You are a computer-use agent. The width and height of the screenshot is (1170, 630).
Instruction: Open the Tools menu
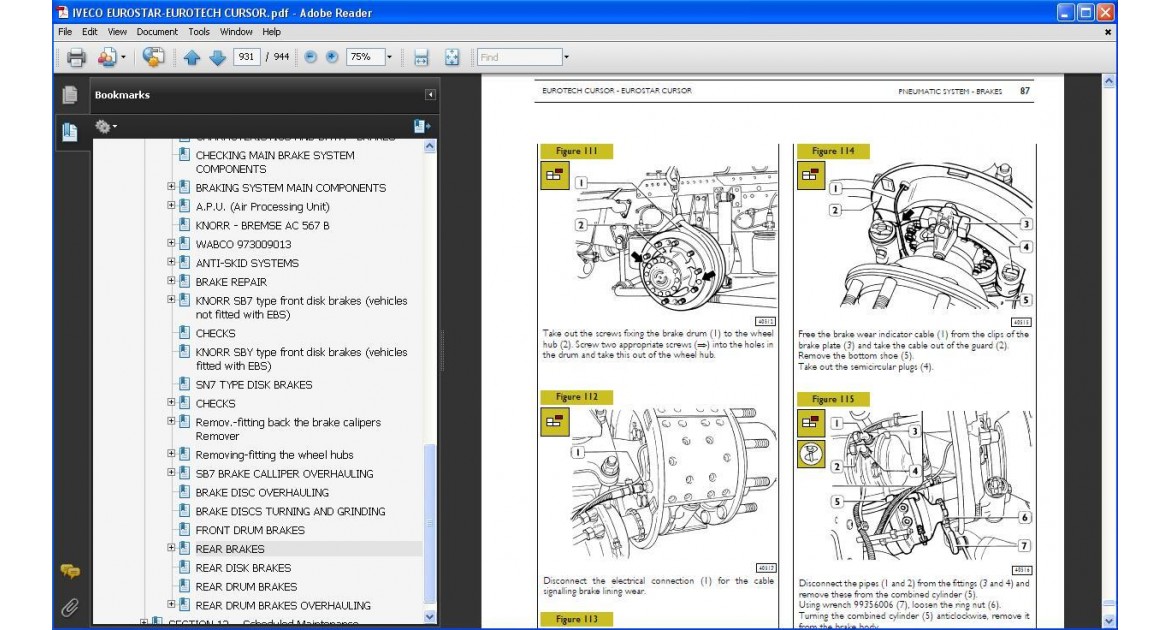[x=198, y=32]
